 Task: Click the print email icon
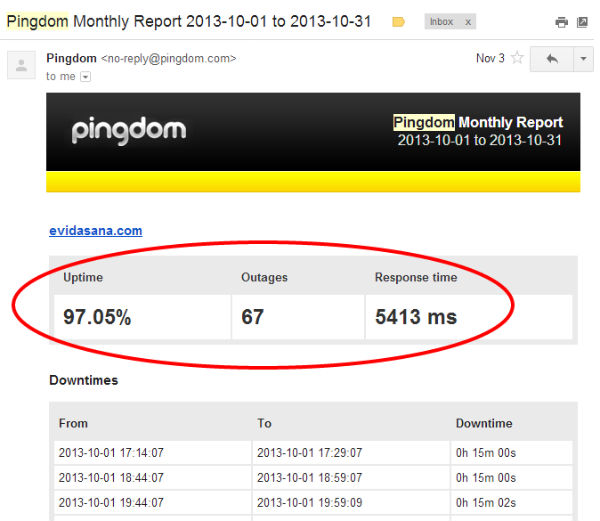pos(561,22)
